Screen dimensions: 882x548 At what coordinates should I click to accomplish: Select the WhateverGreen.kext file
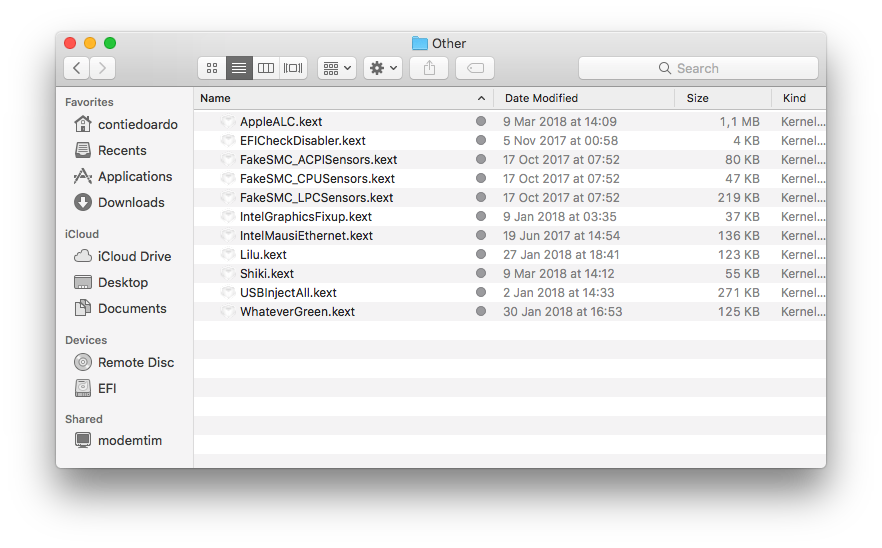[297, 312]
